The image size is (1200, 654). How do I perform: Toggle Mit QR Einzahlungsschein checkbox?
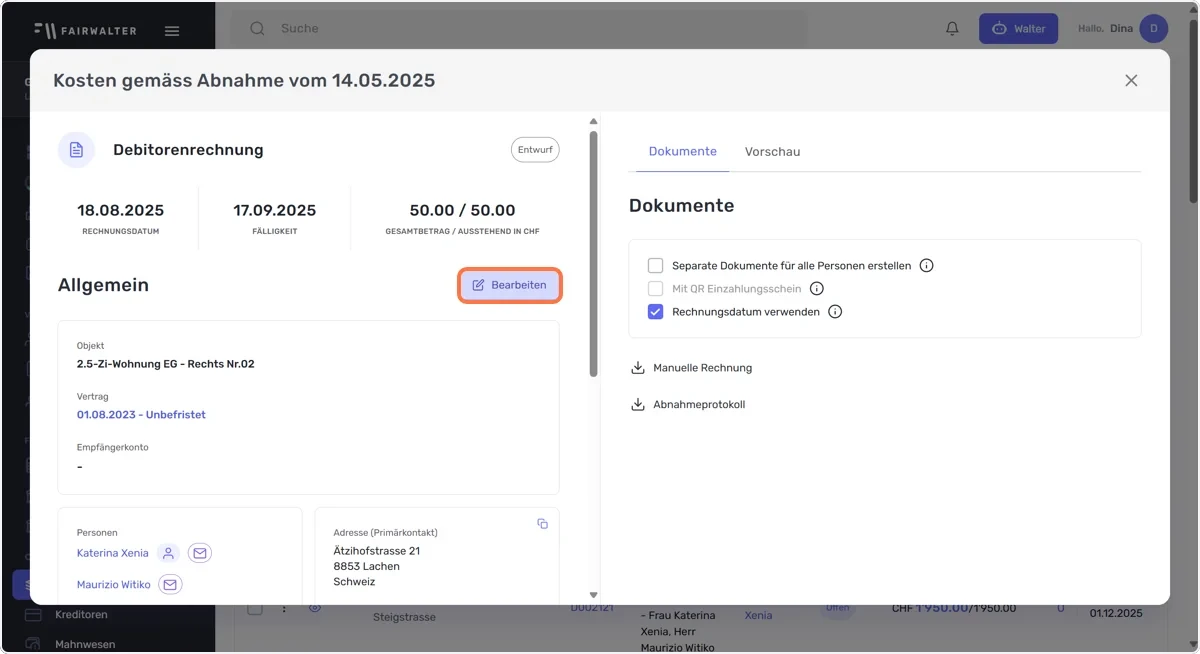pos(656,289)
